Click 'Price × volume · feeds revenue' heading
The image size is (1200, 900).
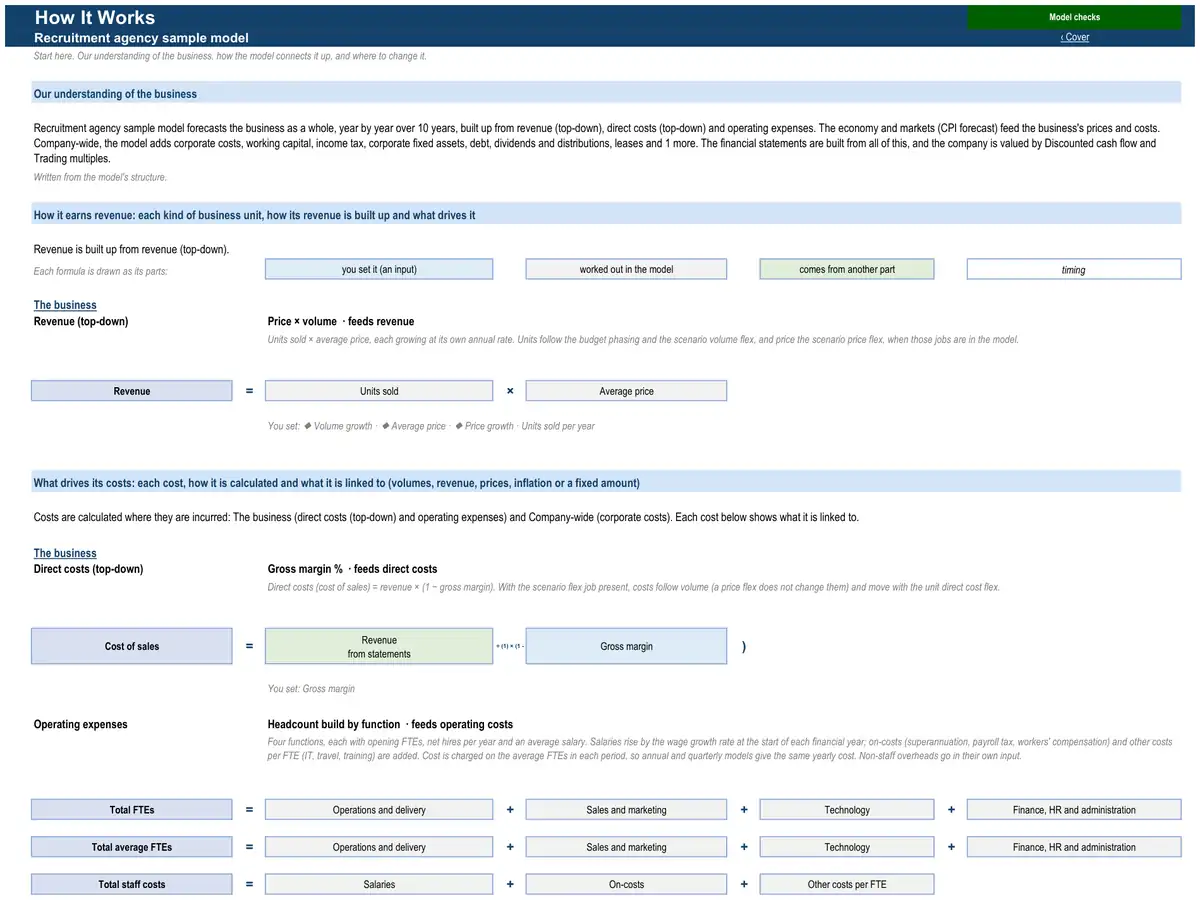[341, 321]
